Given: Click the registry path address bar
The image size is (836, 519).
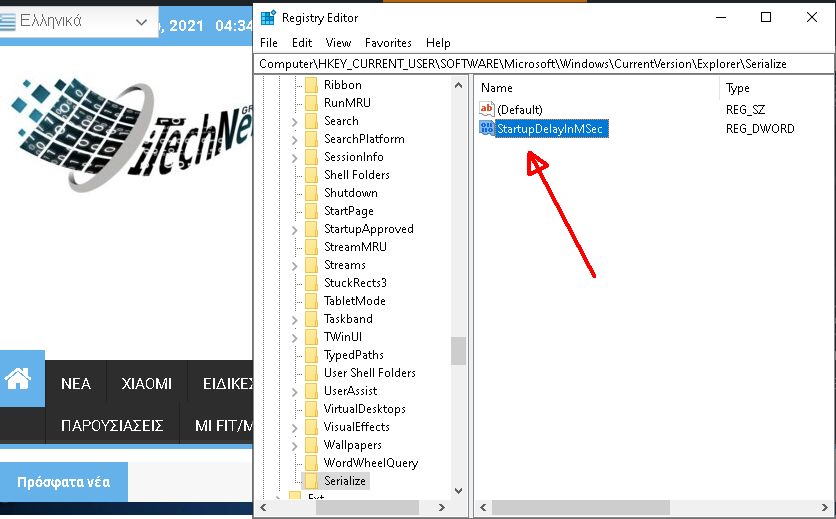Looking at the screenshot, I should (x=544, y=64).
